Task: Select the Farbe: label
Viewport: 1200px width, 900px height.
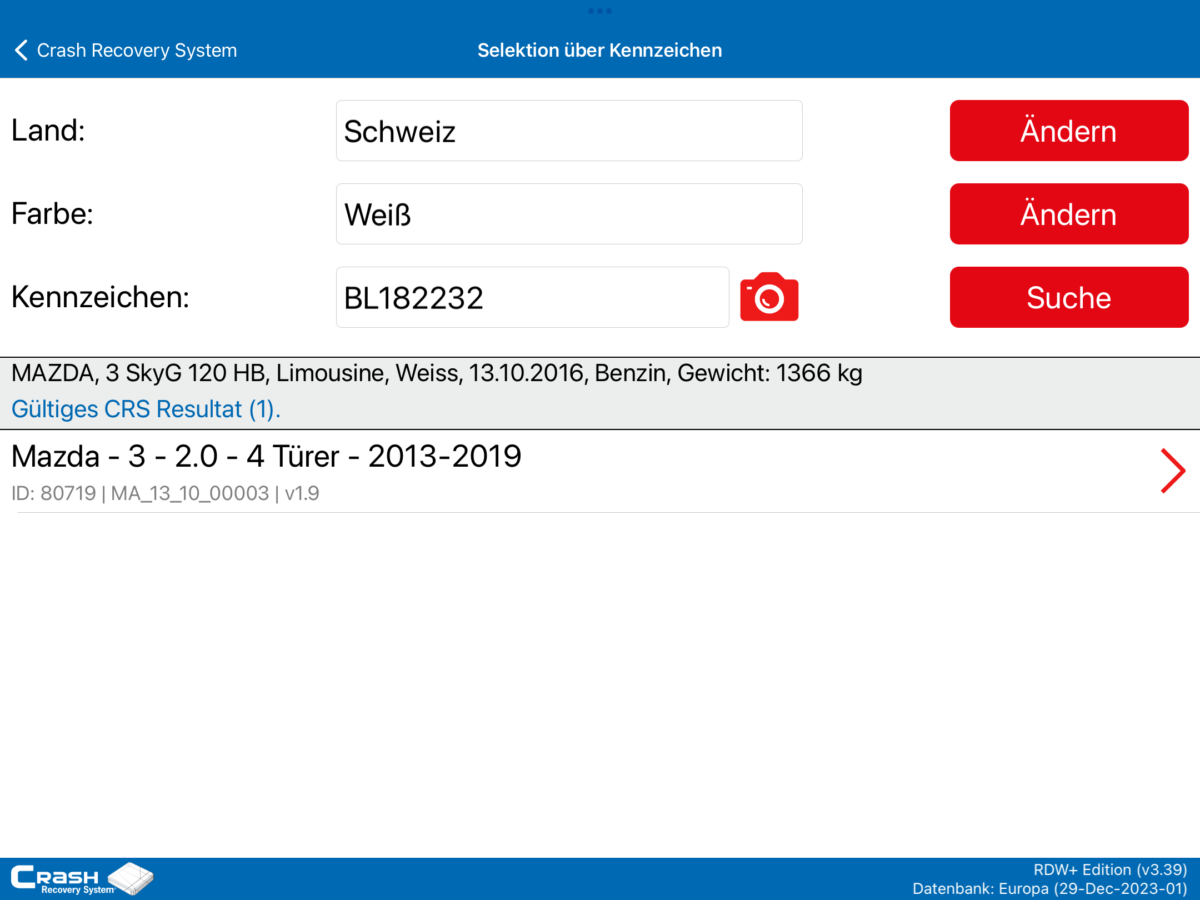Action: [52, 214]
